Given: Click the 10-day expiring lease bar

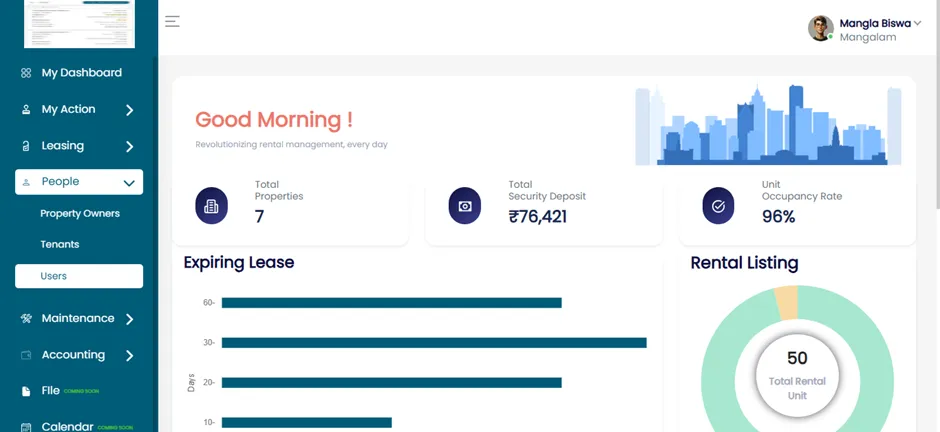Looking at the screenshot, I should 306,422.
